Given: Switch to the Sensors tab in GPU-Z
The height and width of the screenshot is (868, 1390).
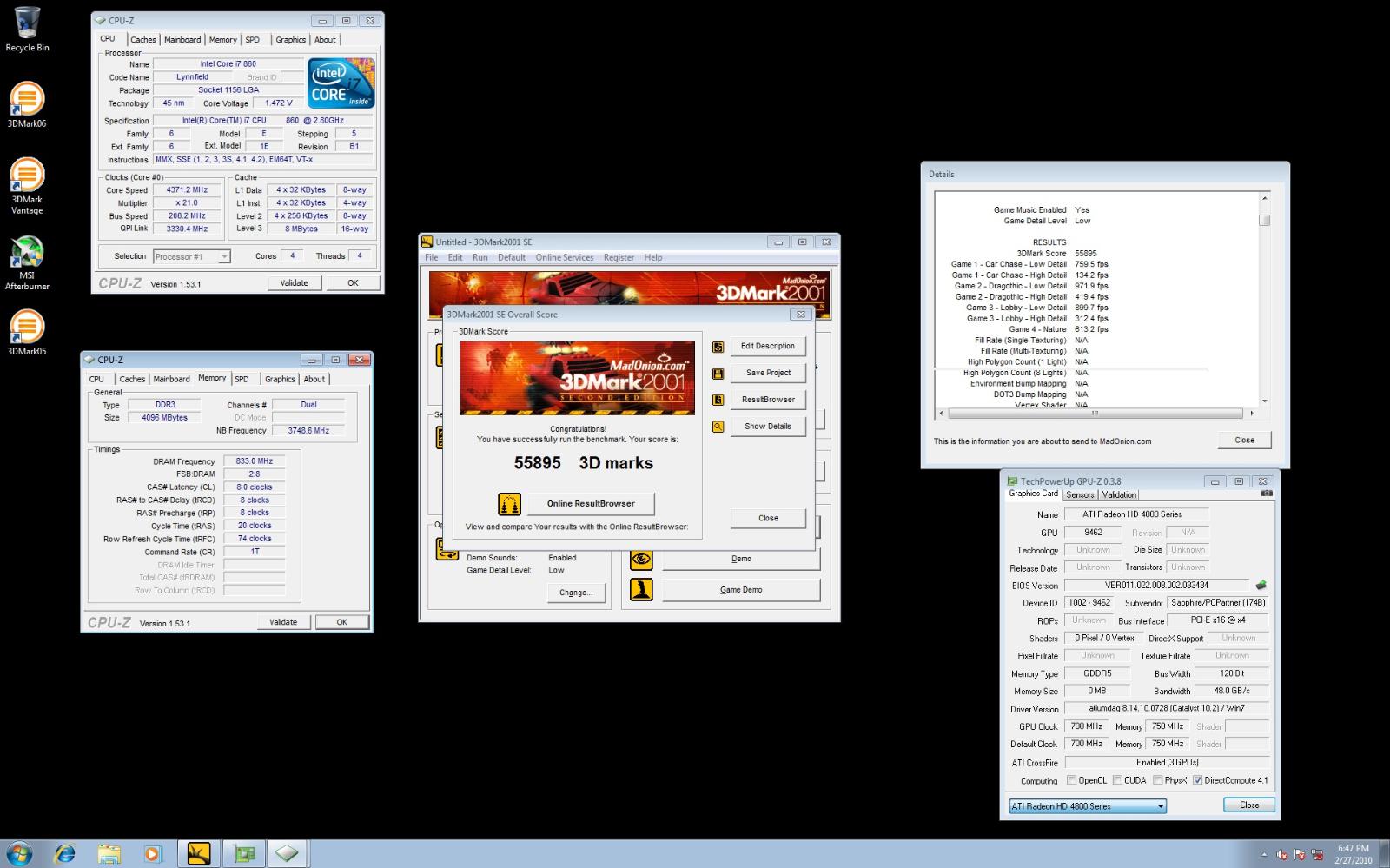Looking at the screenshot, I should pos(1080,494).
